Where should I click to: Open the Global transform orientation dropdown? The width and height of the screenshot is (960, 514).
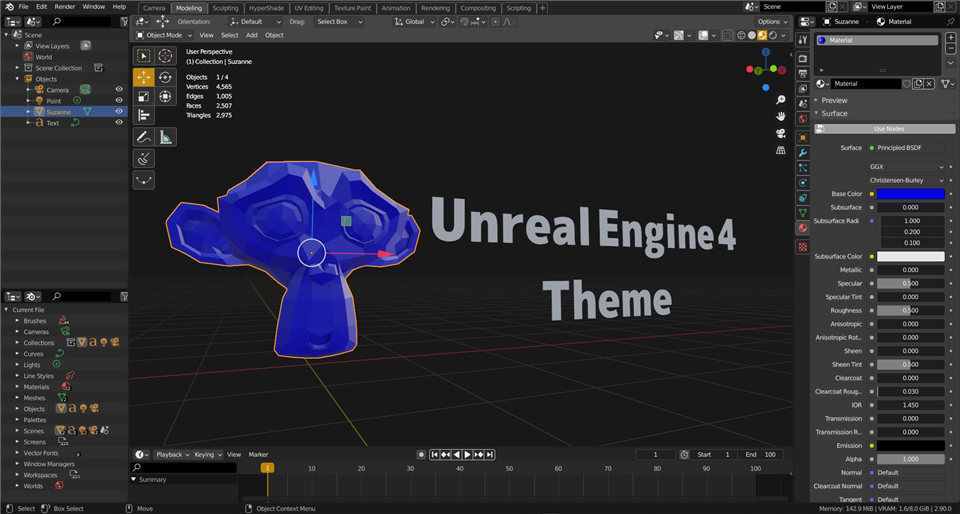pos(414,21)
